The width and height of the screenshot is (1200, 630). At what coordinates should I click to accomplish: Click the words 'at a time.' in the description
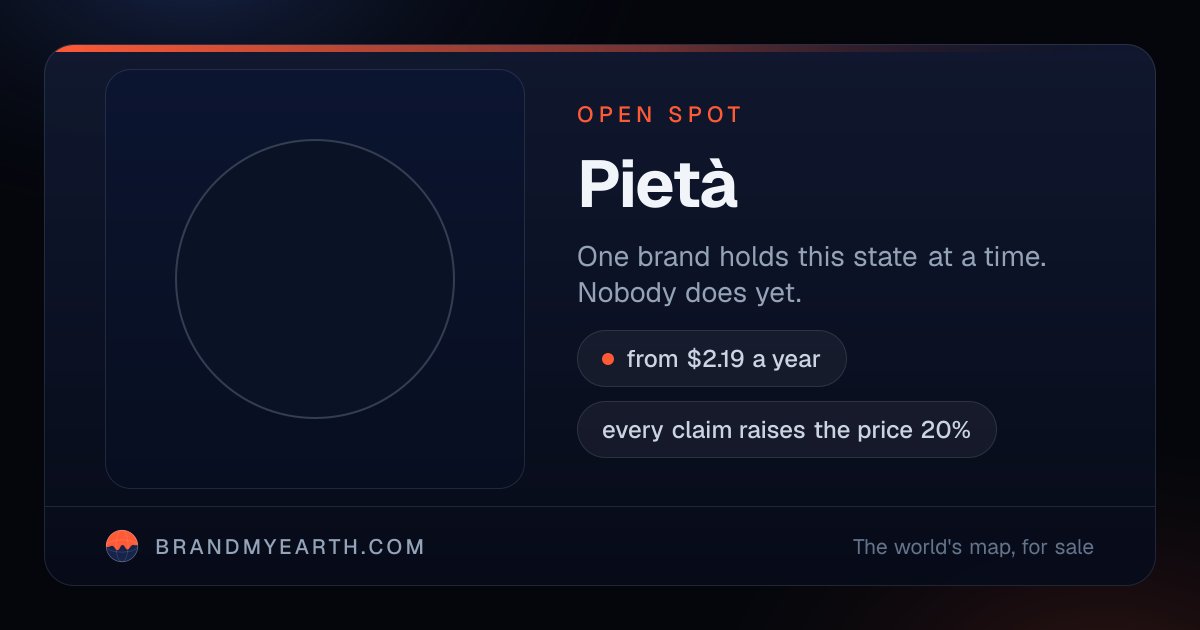pyautogui.click(x=987, y=256)
